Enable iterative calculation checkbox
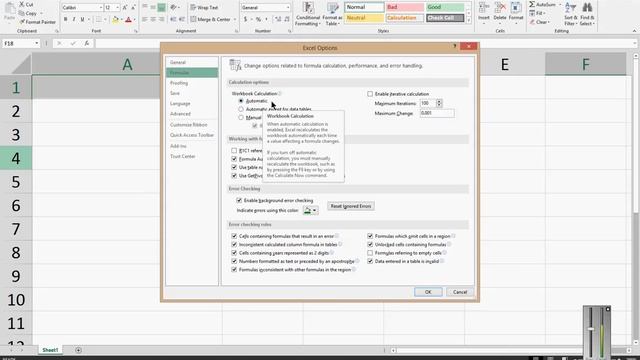The width and height of the screenshot is (640, 360). [x=370, y=94]
